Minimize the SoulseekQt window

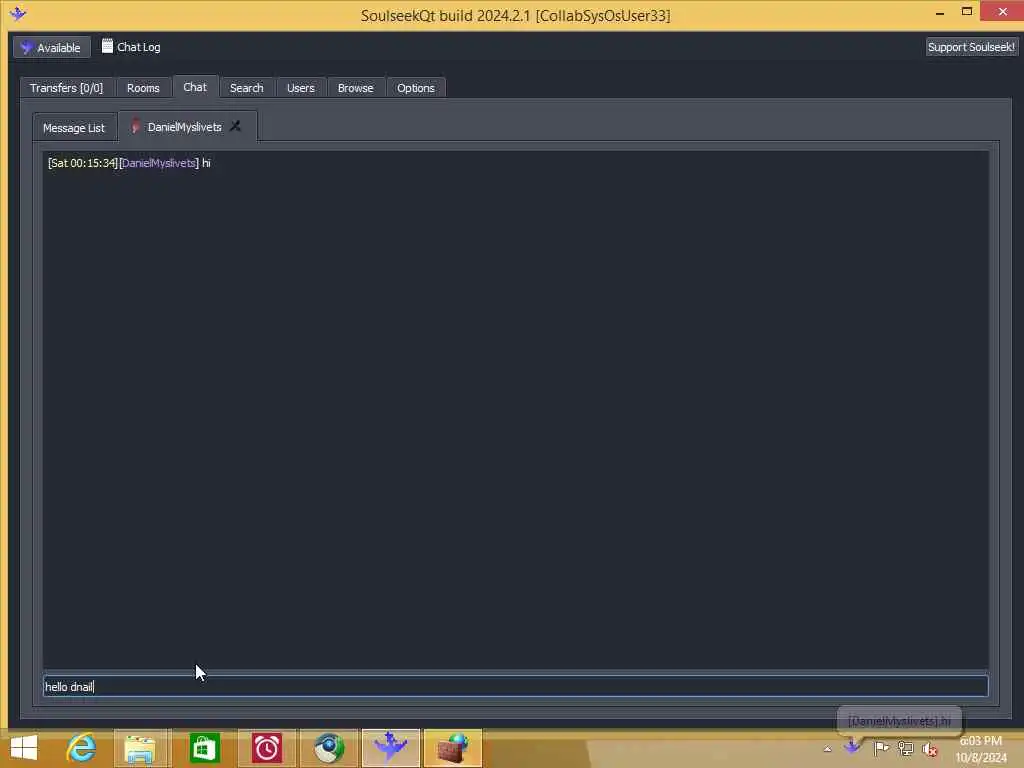click(x=940, y=12)
